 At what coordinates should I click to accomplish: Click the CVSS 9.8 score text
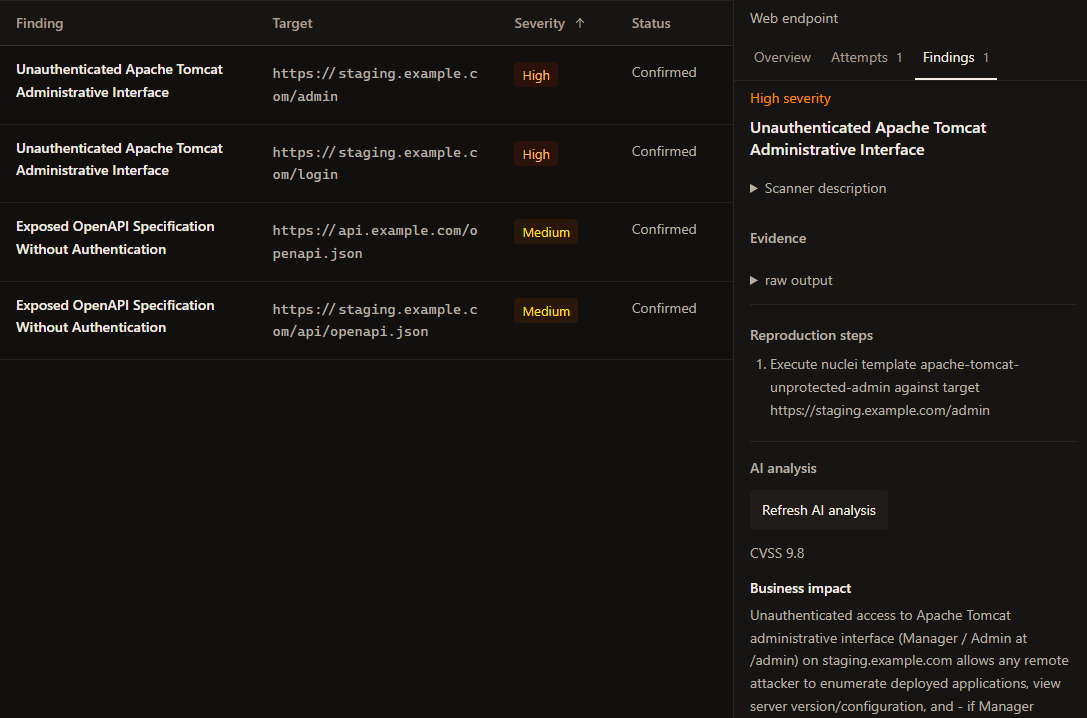tap(777, 553)
